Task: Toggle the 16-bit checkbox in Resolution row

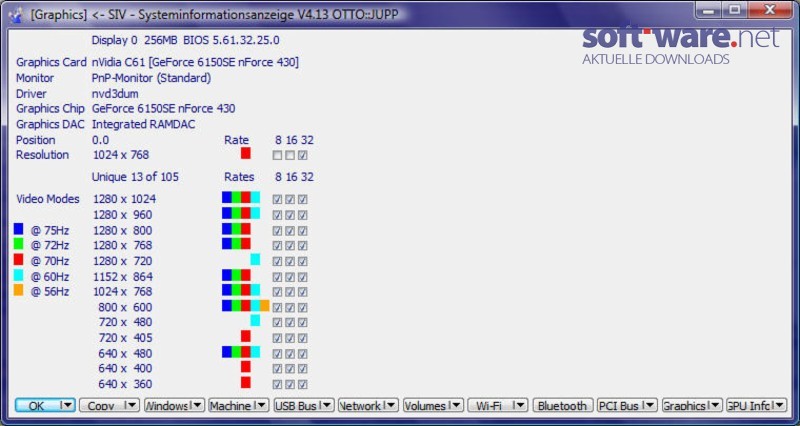Action: tap(290, 155)
